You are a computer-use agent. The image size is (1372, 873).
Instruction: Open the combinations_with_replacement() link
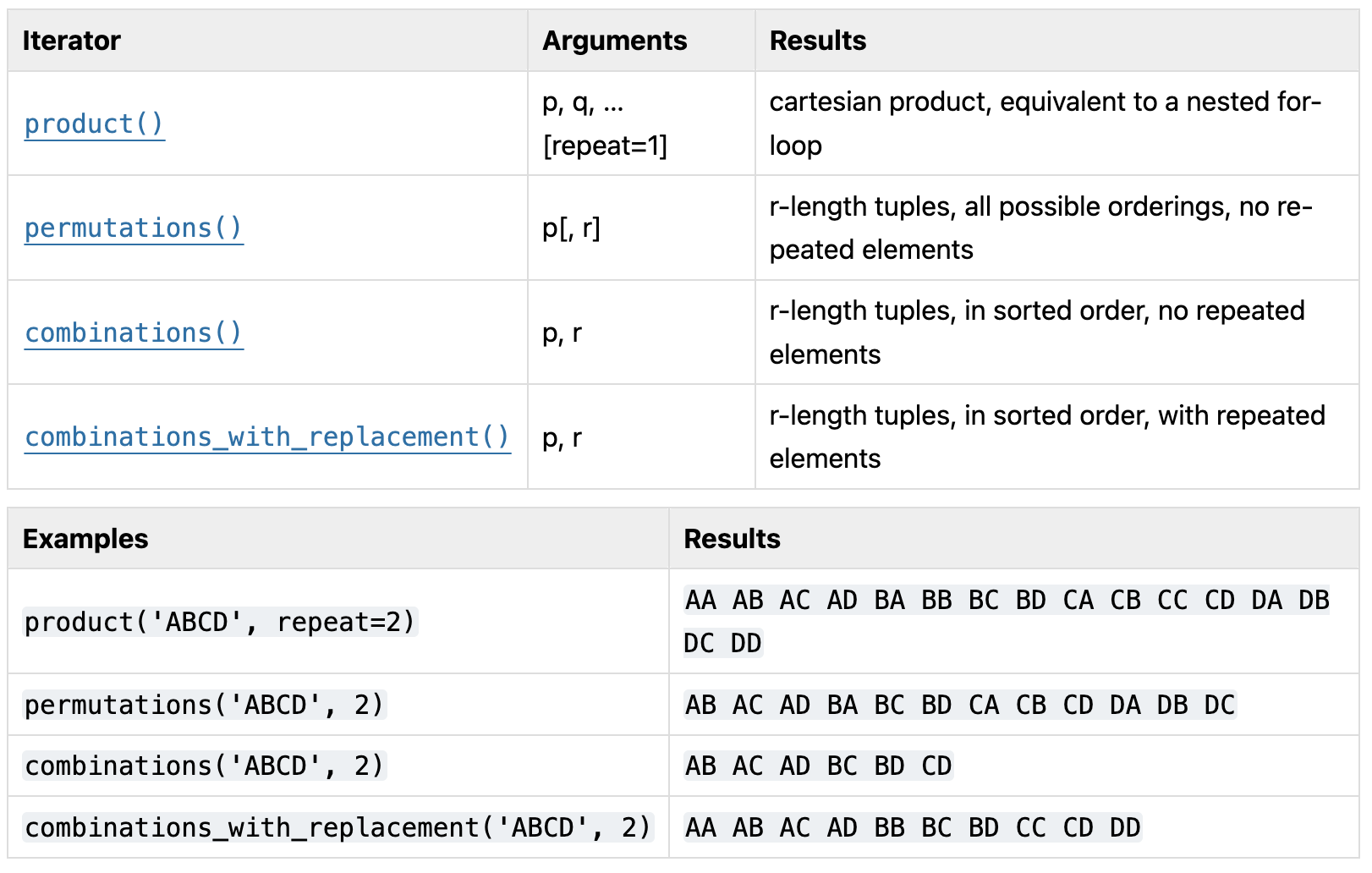click(x=267, y=436)
